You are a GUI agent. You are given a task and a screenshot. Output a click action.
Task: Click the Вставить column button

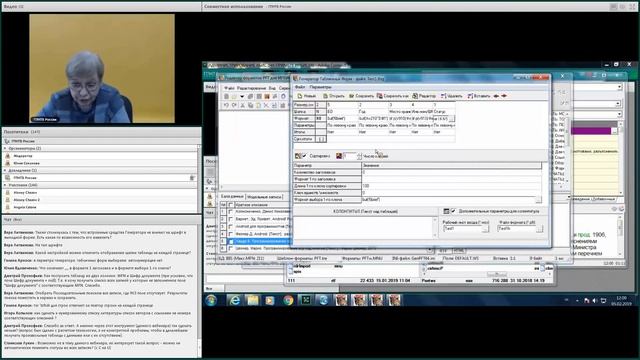(x=478, y=96)
